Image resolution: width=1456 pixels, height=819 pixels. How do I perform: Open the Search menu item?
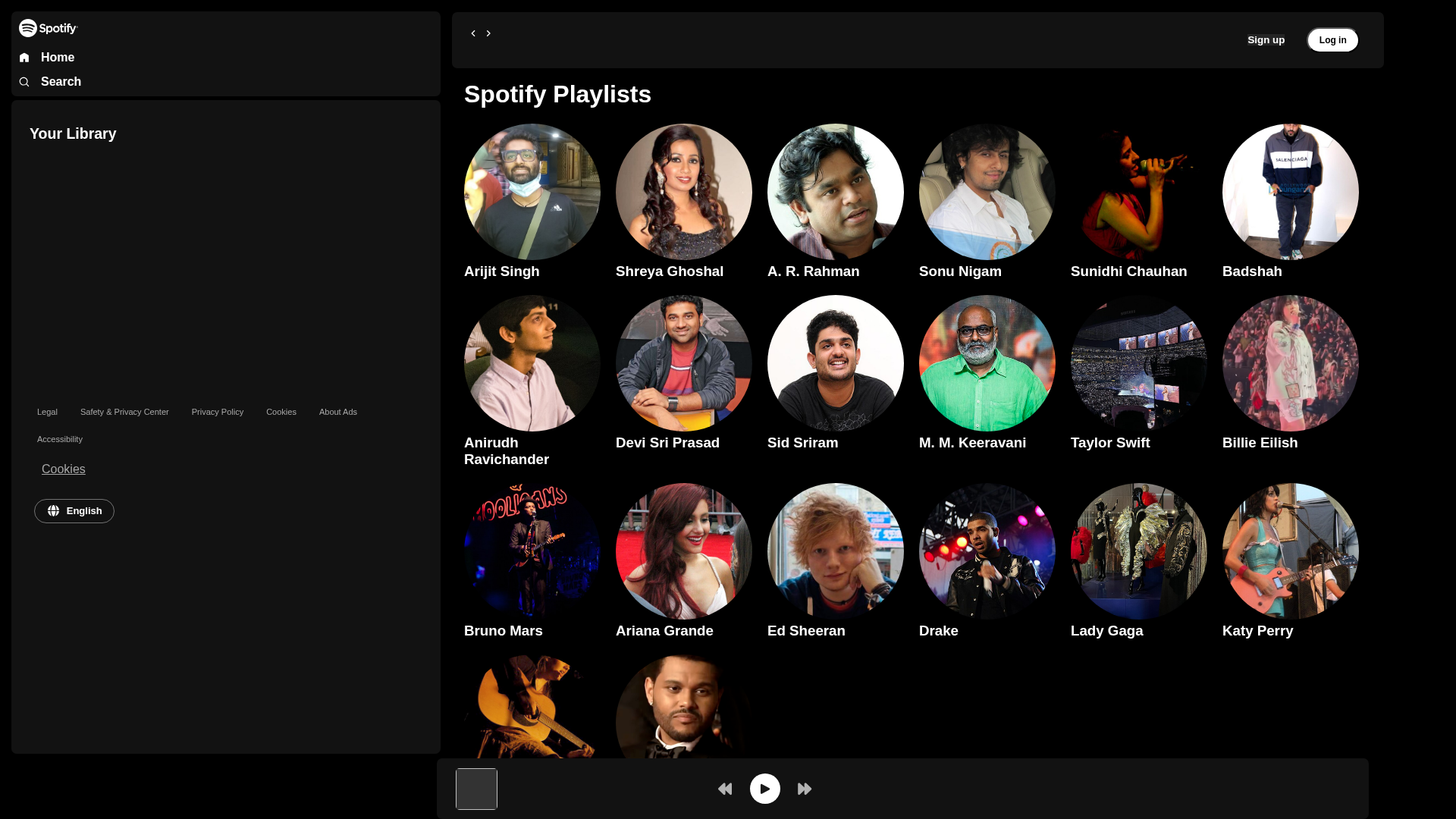coord(61,82)
